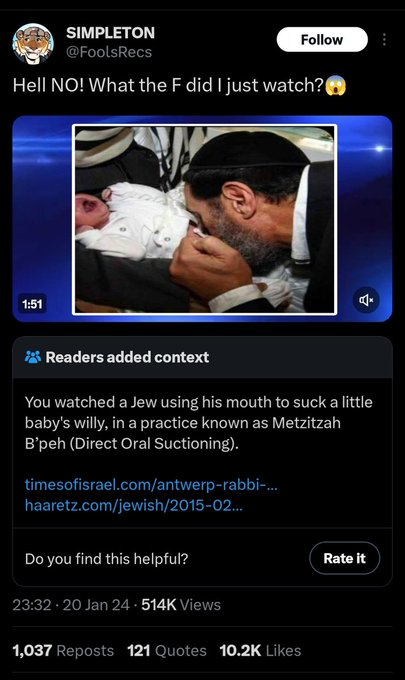The width and height of the screenshot is (405, 680).
Task: View the 1,037 Reposts list
Action: pos(63,651)
